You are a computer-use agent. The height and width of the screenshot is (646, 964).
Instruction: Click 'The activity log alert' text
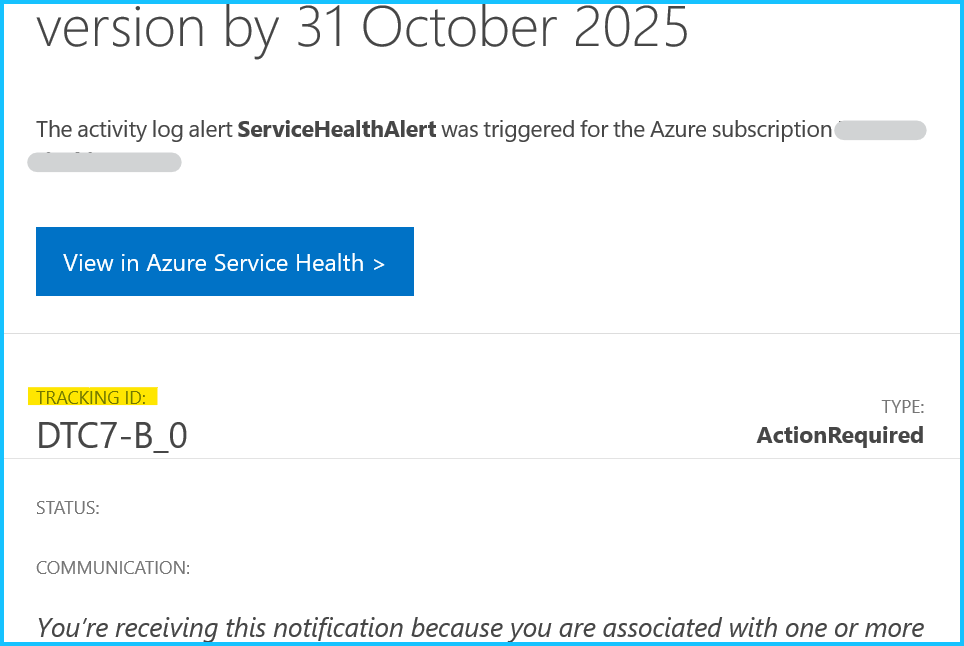pos(135,130)
